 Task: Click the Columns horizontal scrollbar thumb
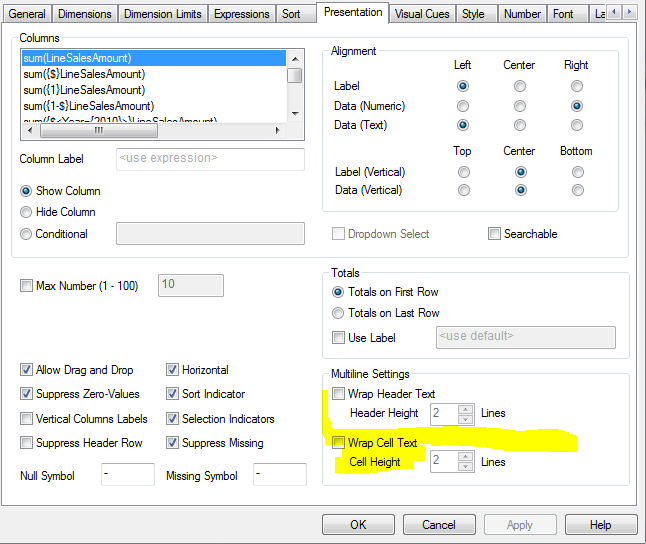pyautogui.click(x=99, y=131)
